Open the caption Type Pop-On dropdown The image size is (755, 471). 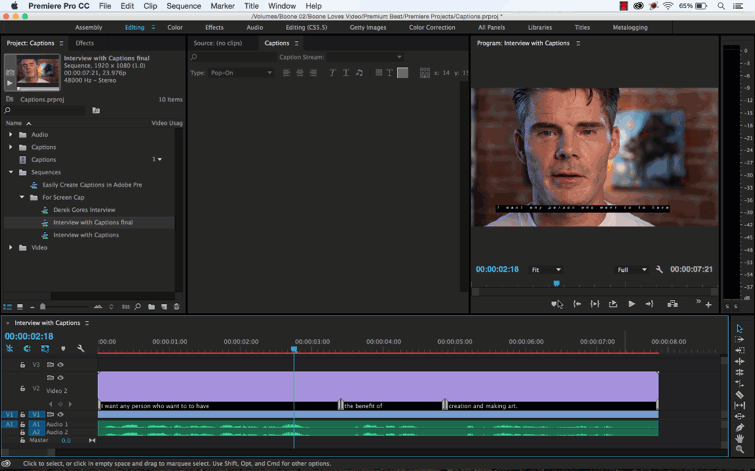[241, 73]
